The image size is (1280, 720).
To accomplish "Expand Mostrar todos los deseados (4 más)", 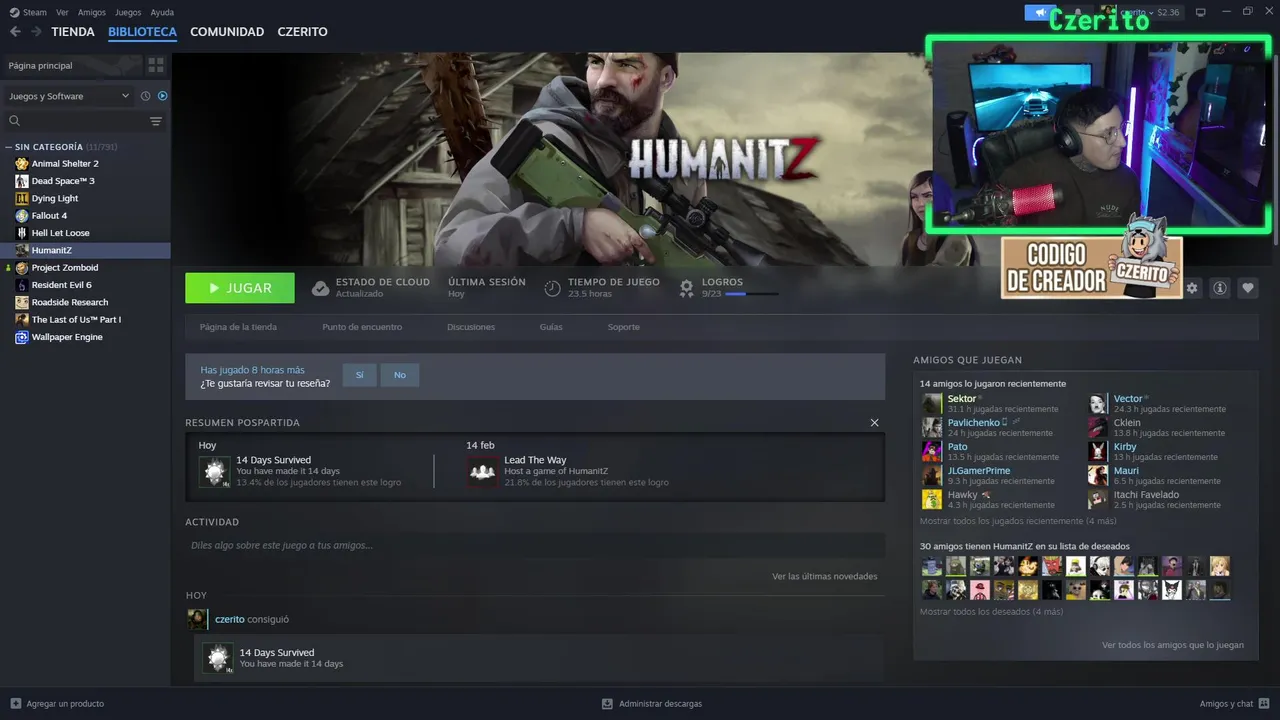I will coord(991,611).
